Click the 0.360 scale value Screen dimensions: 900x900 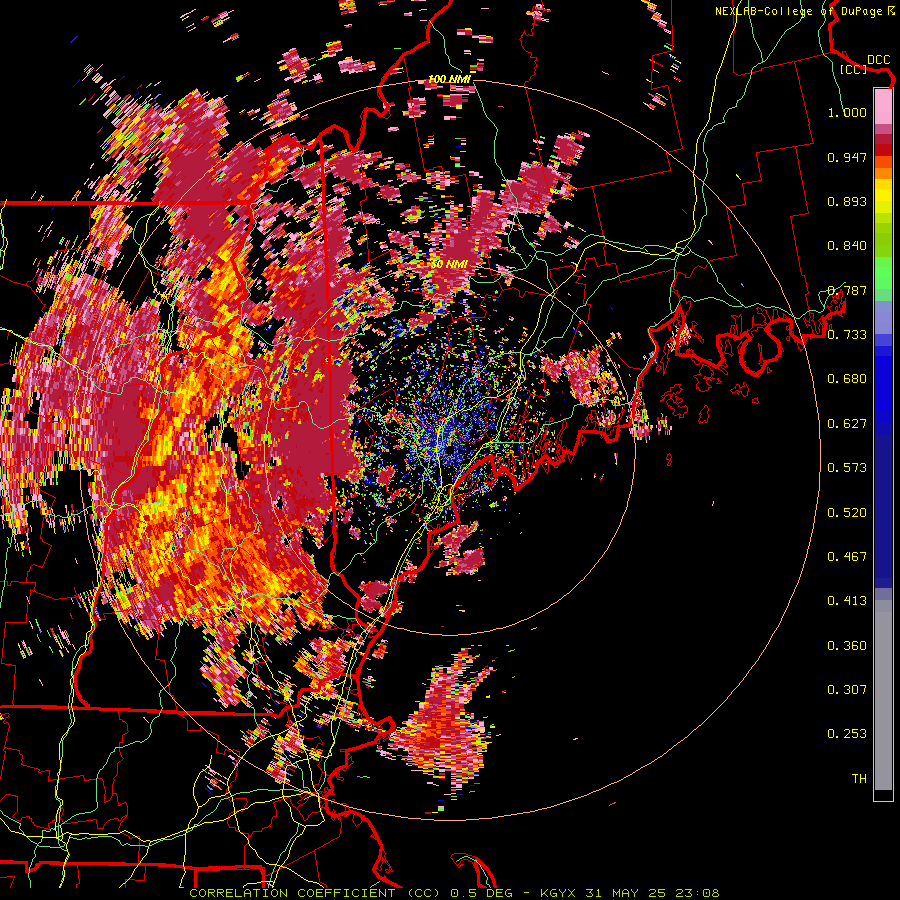pos(847,646)
